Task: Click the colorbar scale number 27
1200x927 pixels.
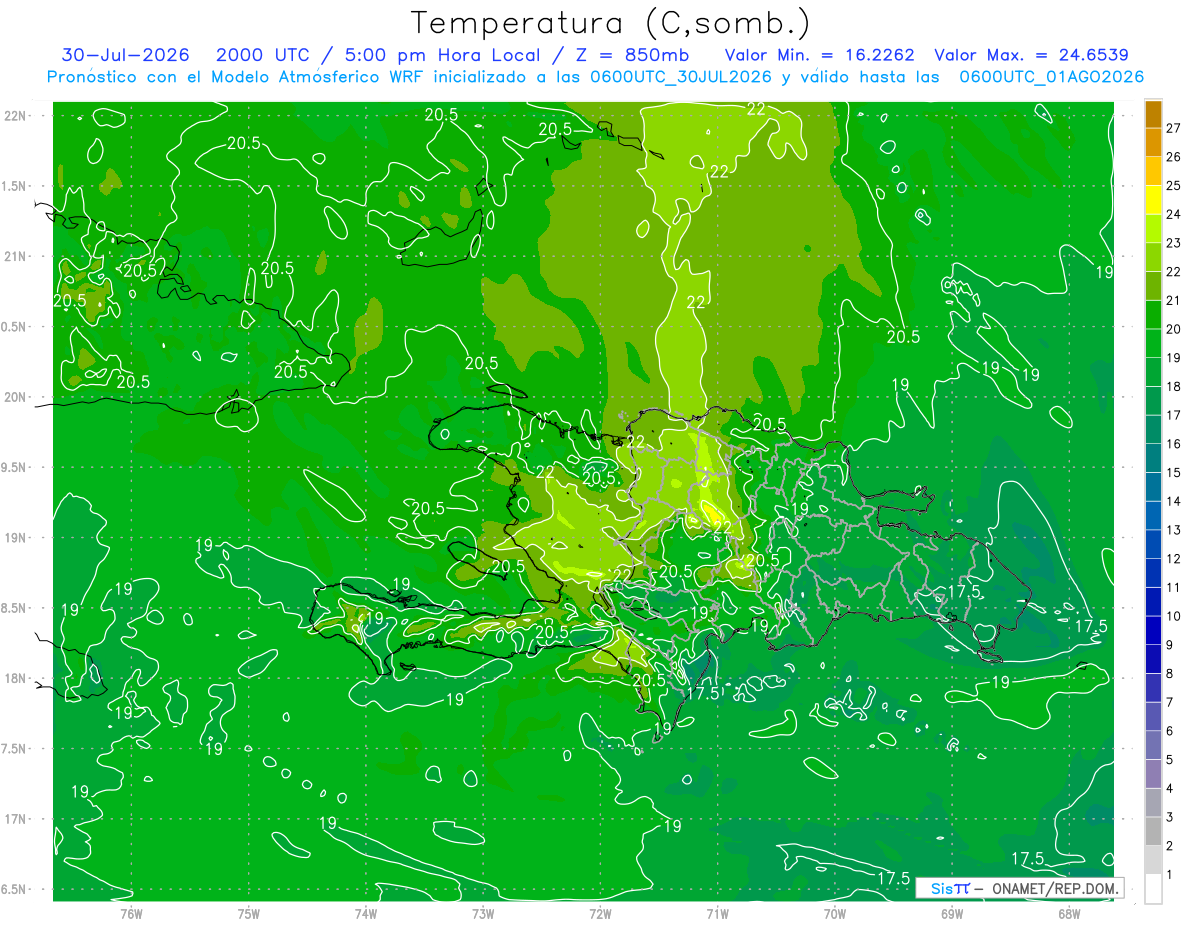Action: [x=1173, y=128]
